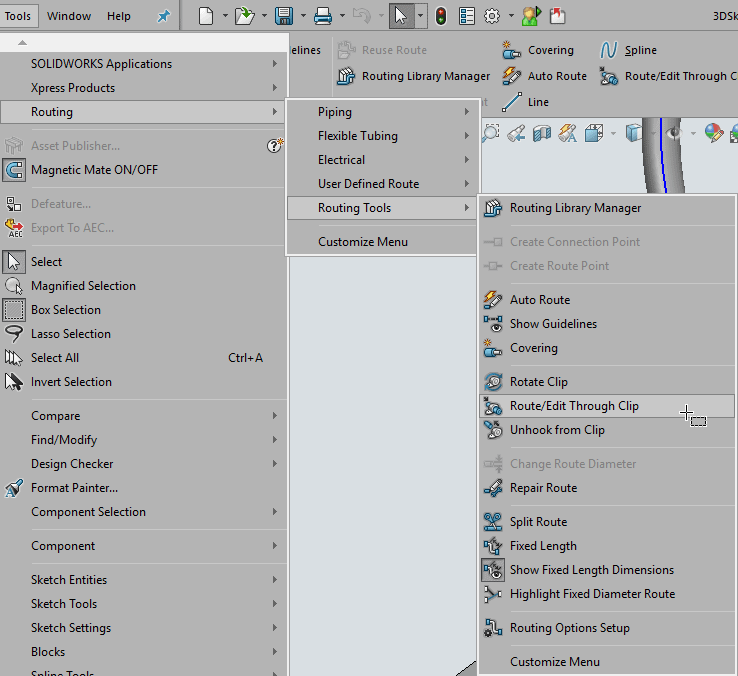738x676 pixels.
Task: Click Auto Route in Routing Tools menu
Action: tap(607, 300)
